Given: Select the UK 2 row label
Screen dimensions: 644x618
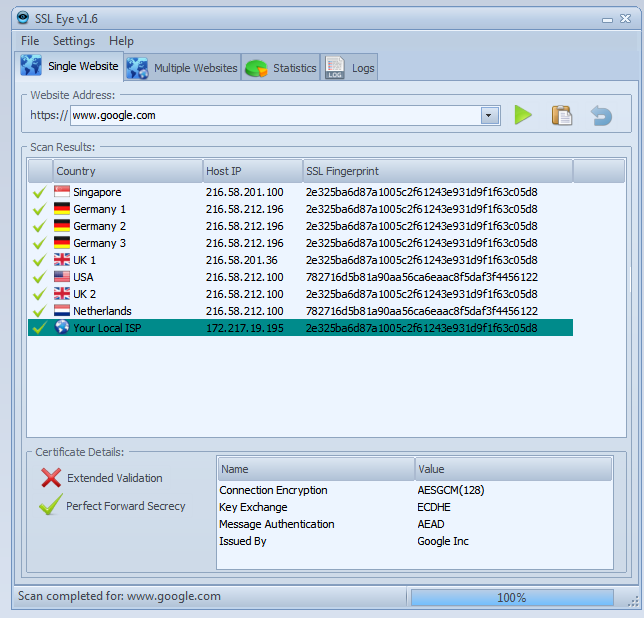Looking at the screenshot, I should [84, 294].
